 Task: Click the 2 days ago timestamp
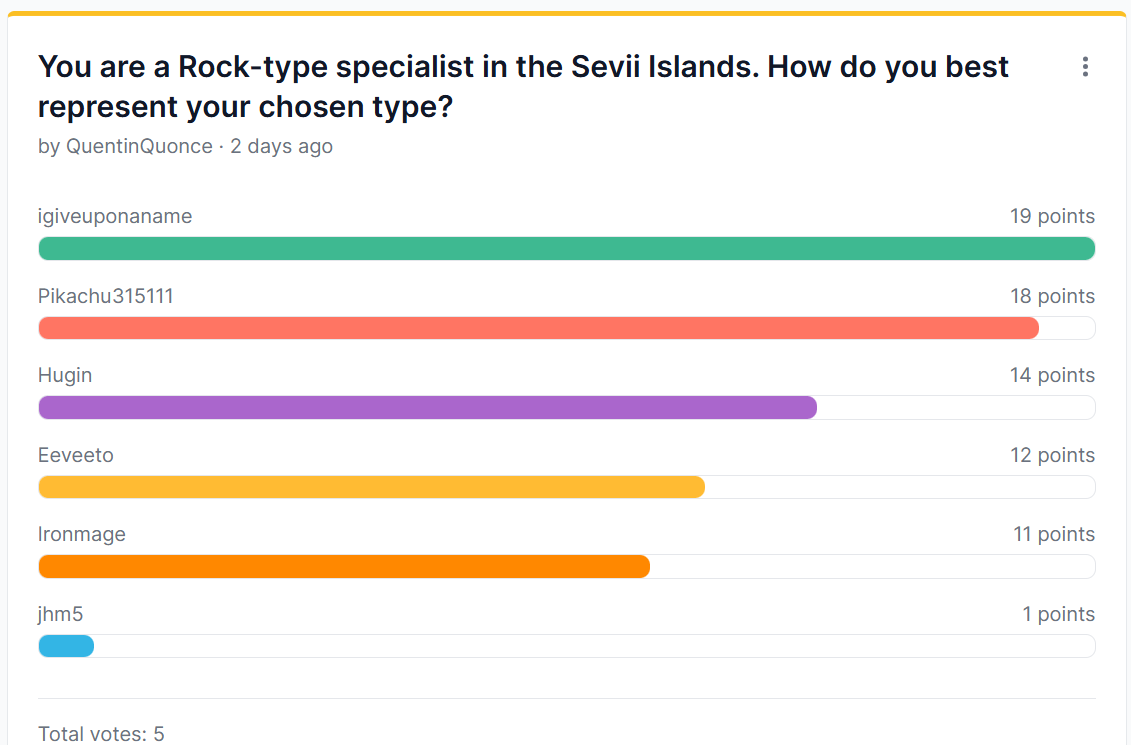tap(281, 146)
